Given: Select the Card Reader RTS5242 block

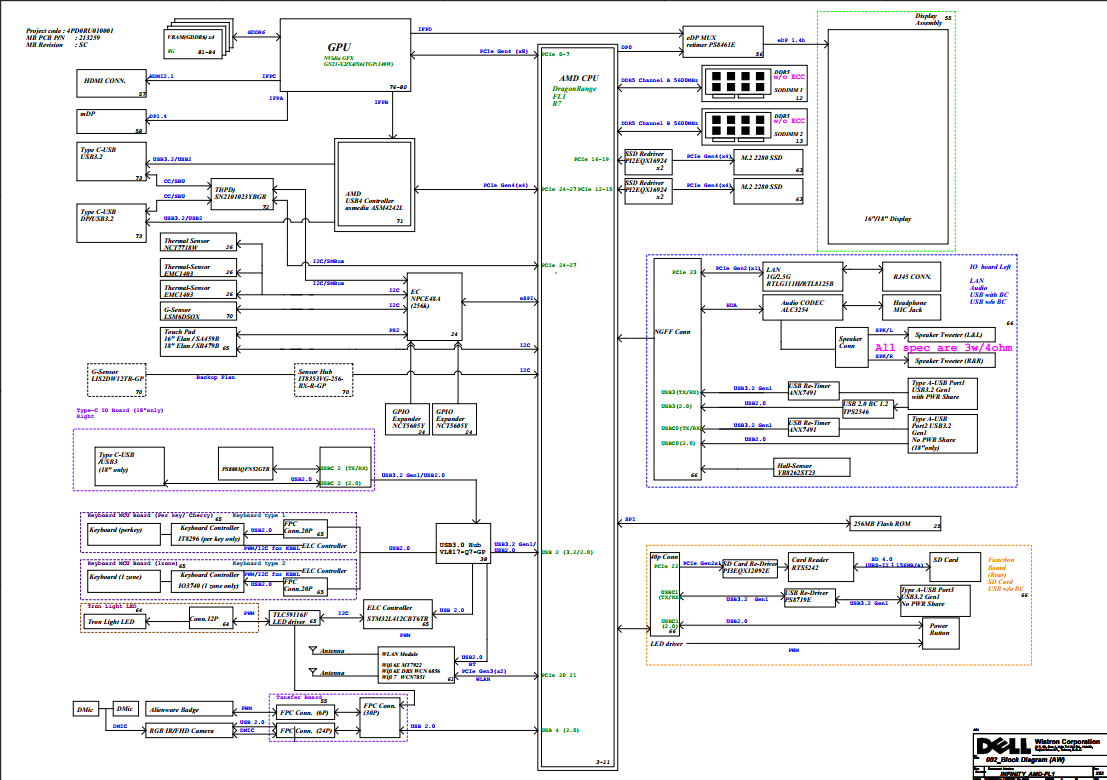Looking at the screenshot, I should pos(819,567).
